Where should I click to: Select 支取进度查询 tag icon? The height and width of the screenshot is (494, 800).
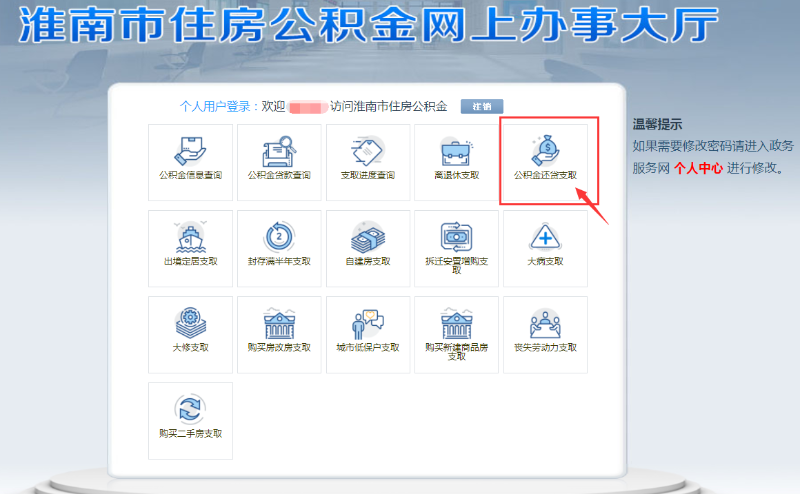pyautogui.click(x=367, y=150)
